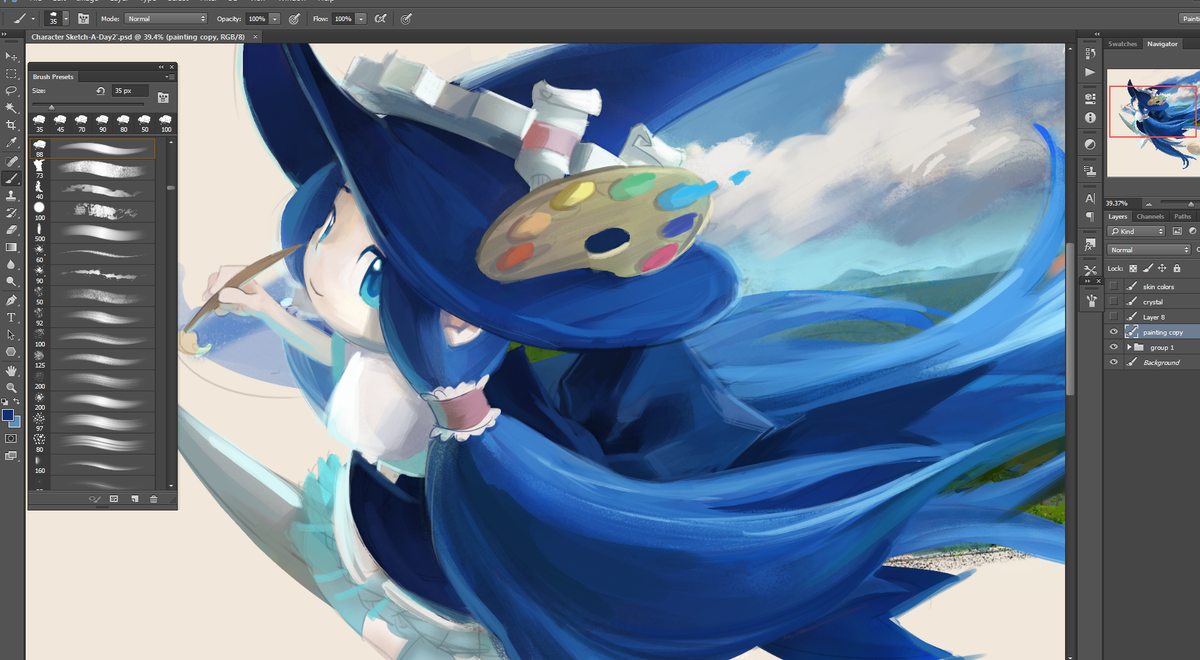Collapse the Brush Presets panel
Screen dimensions: 1200x660
(161, 67)
